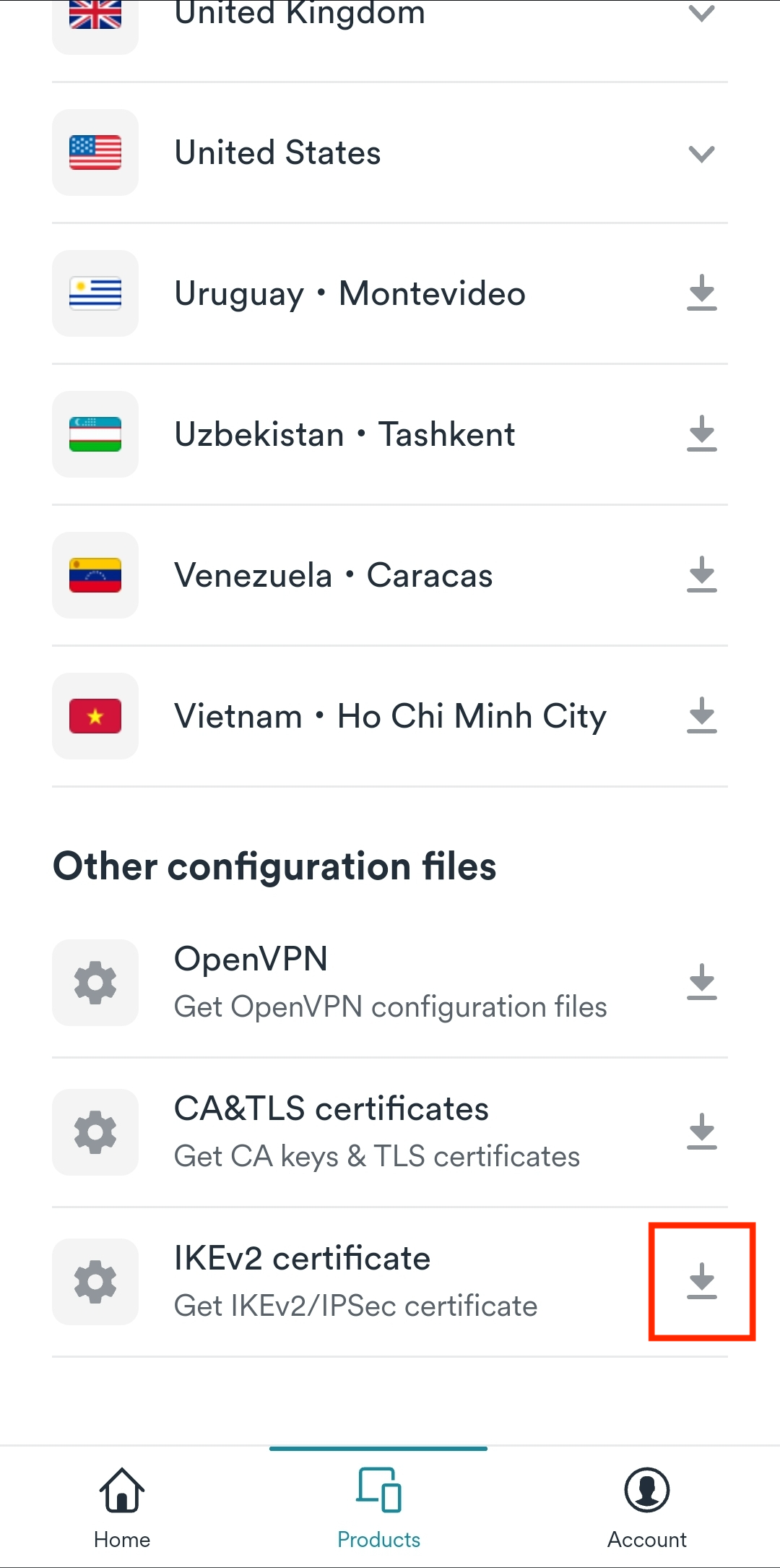Download CA&TLS certificates
780x1568 pixels.
pyautogui.click(x=701, y=1132)
